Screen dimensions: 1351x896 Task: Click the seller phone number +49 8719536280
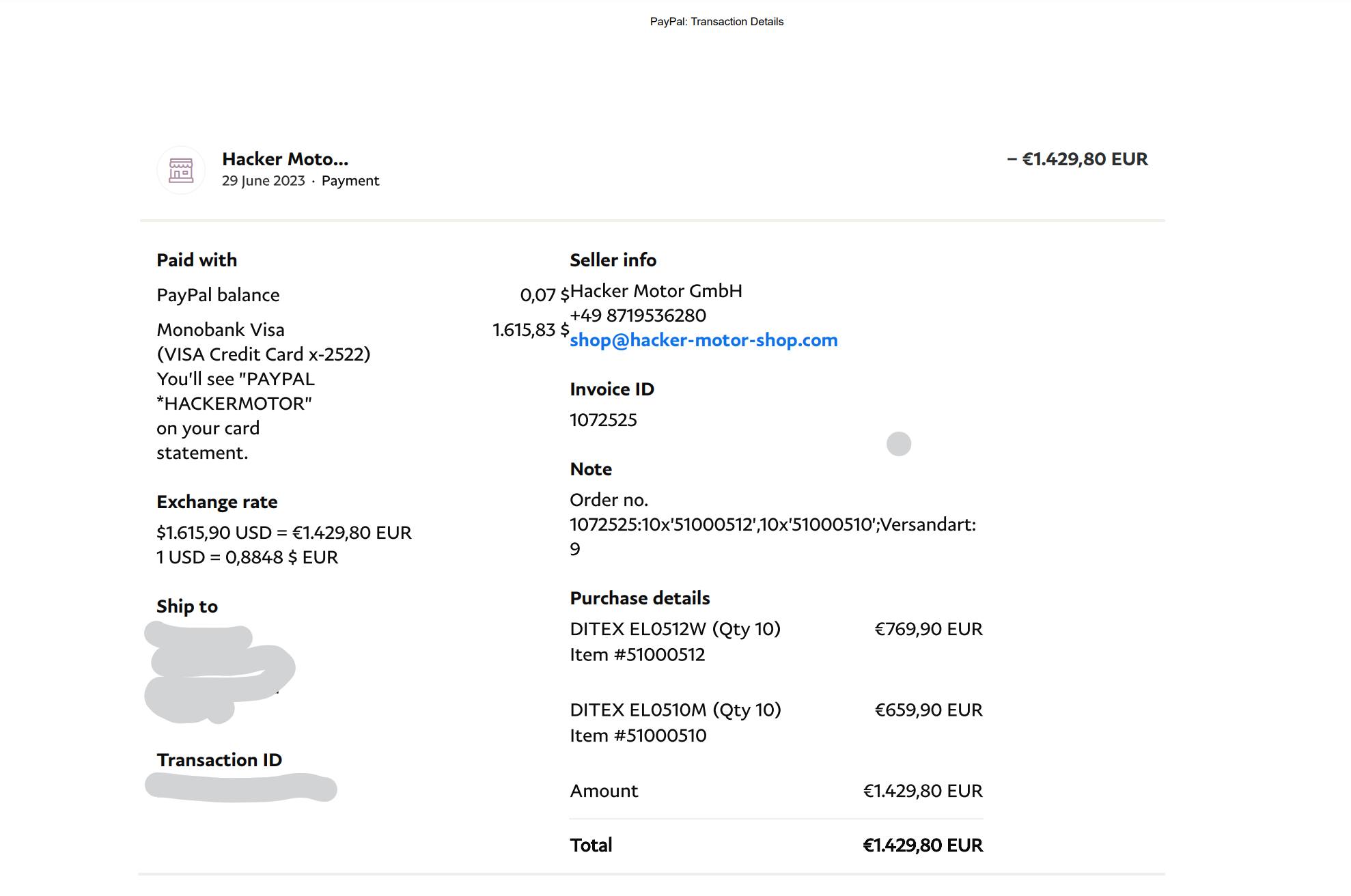coord(638,316)
